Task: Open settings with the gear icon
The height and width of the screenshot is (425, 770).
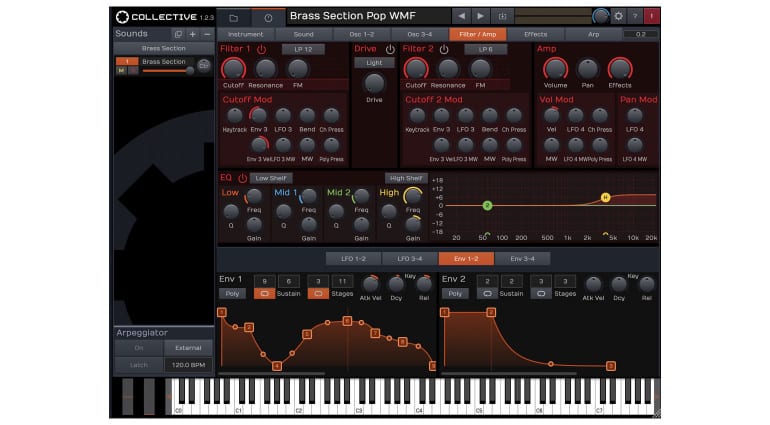Action: tap(618, 16)
